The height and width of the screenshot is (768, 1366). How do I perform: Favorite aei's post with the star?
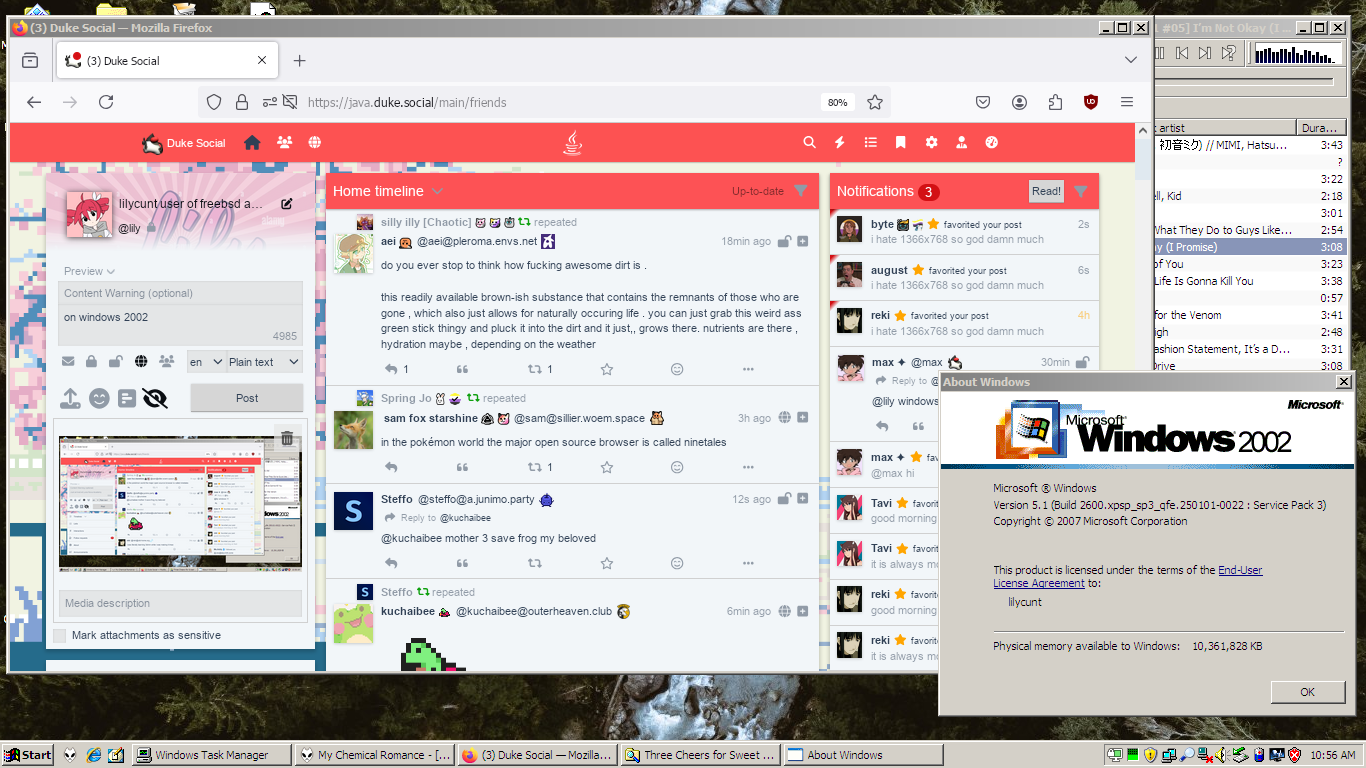tap(606, 369)
